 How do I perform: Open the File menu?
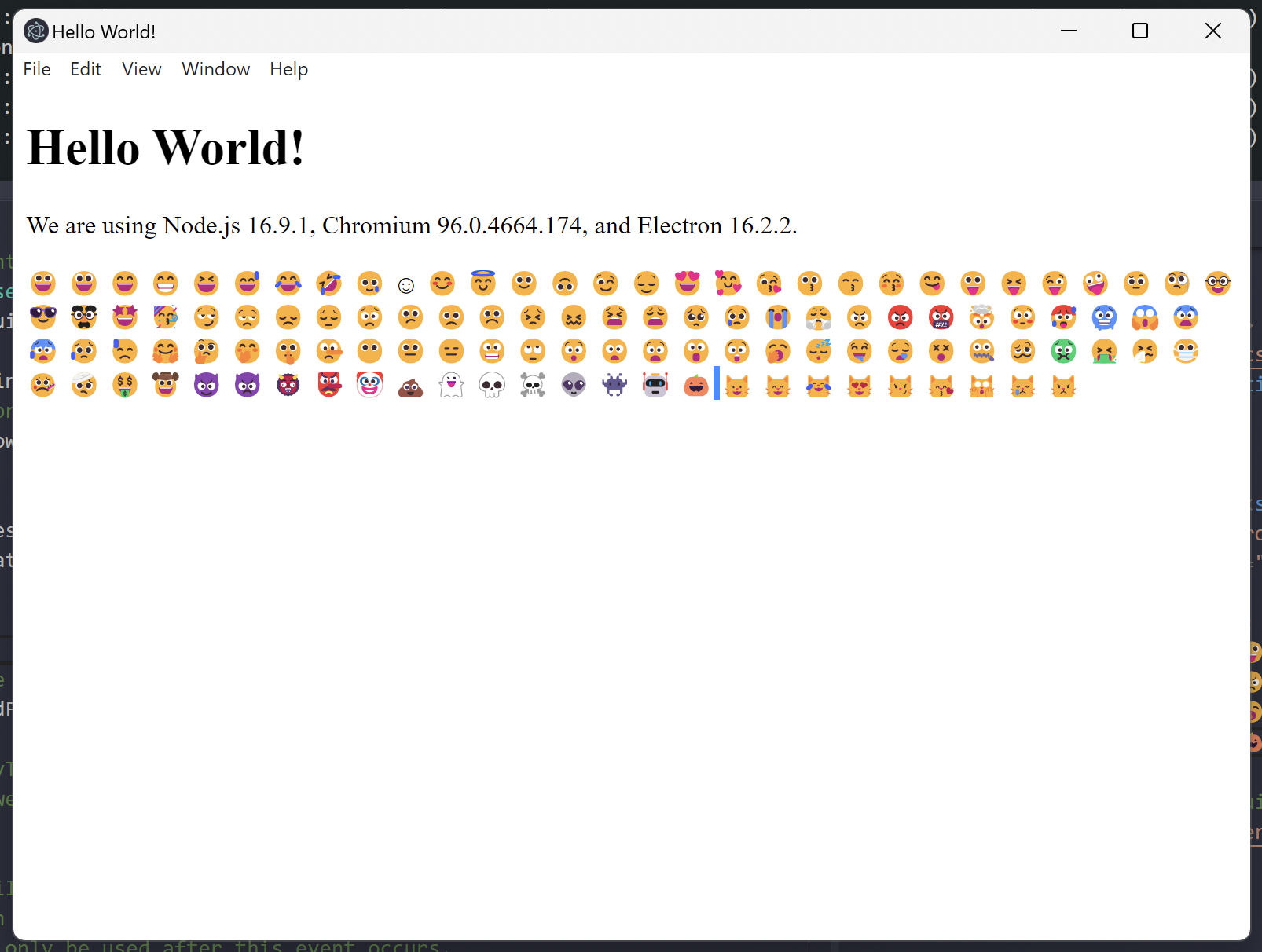(37, 69)
